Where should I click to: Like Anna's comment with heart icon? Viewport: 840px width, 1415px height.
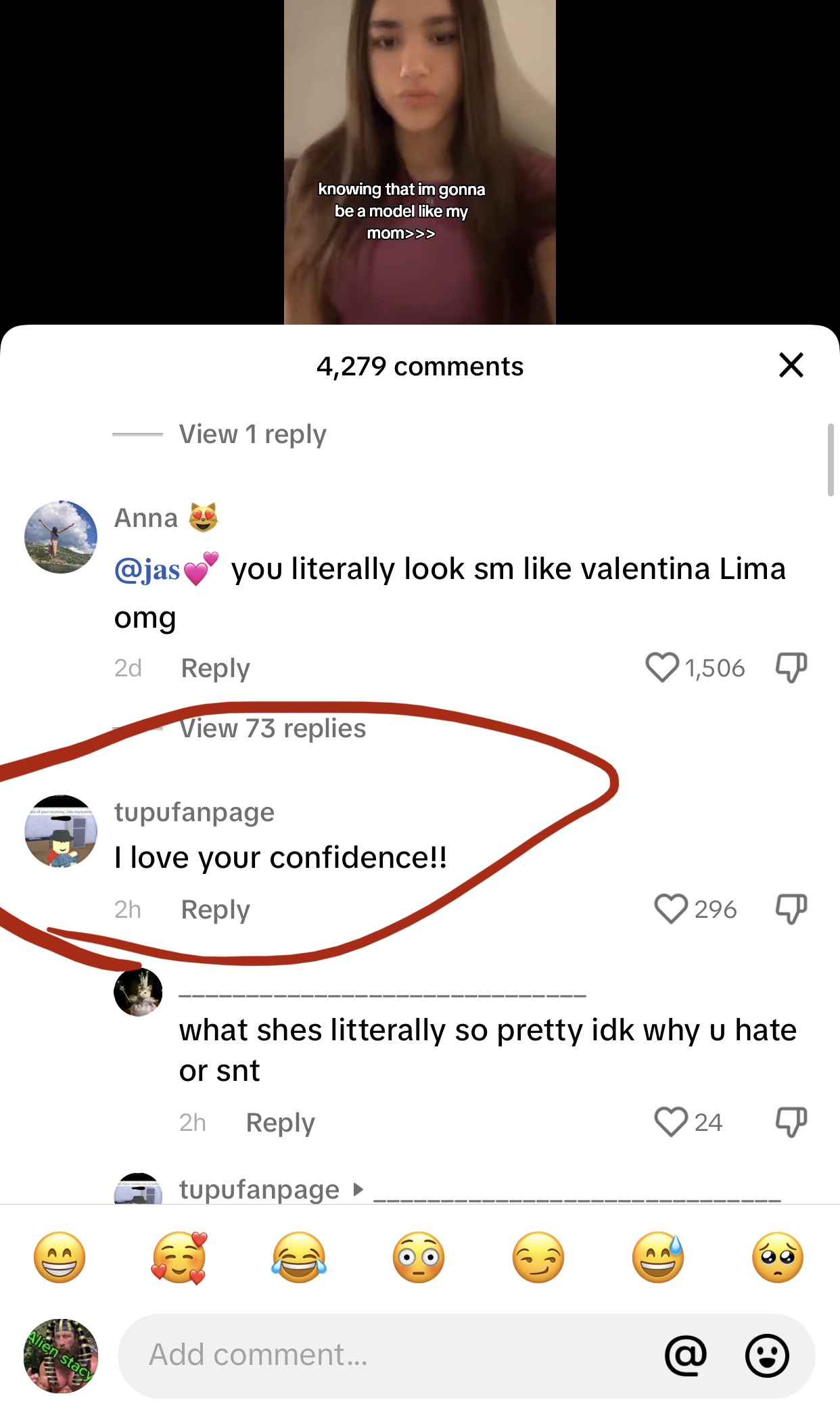662,668
